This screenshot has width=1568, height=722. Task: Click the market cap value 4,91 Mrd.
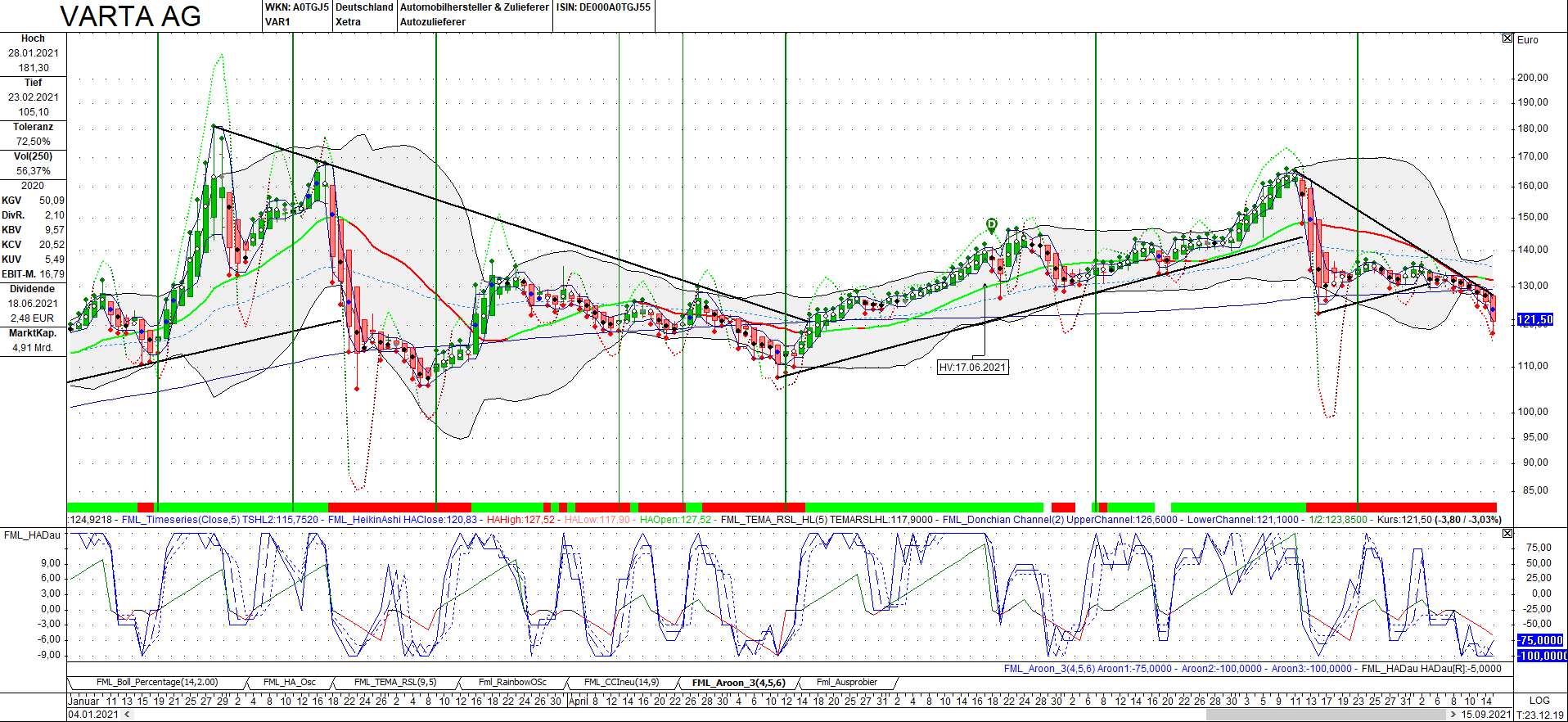click(x=33, y=348)
